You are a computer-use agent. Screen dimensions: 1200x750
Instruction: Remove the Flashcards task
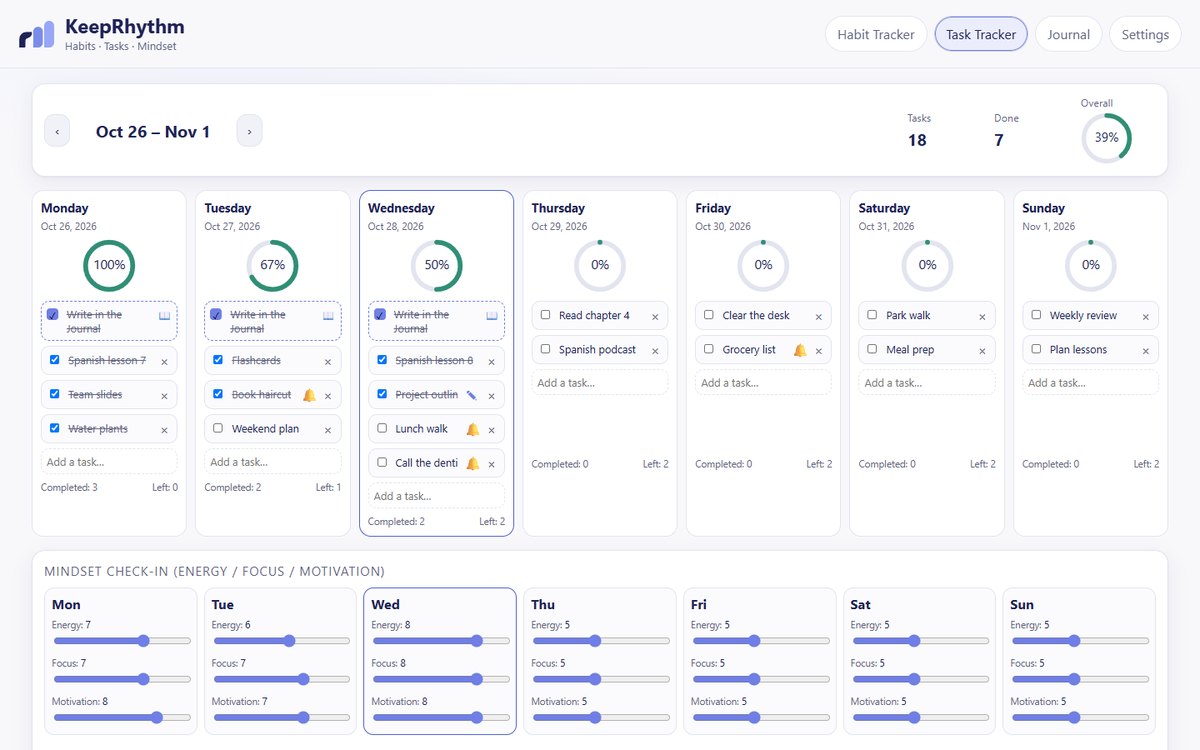point(328,361)
